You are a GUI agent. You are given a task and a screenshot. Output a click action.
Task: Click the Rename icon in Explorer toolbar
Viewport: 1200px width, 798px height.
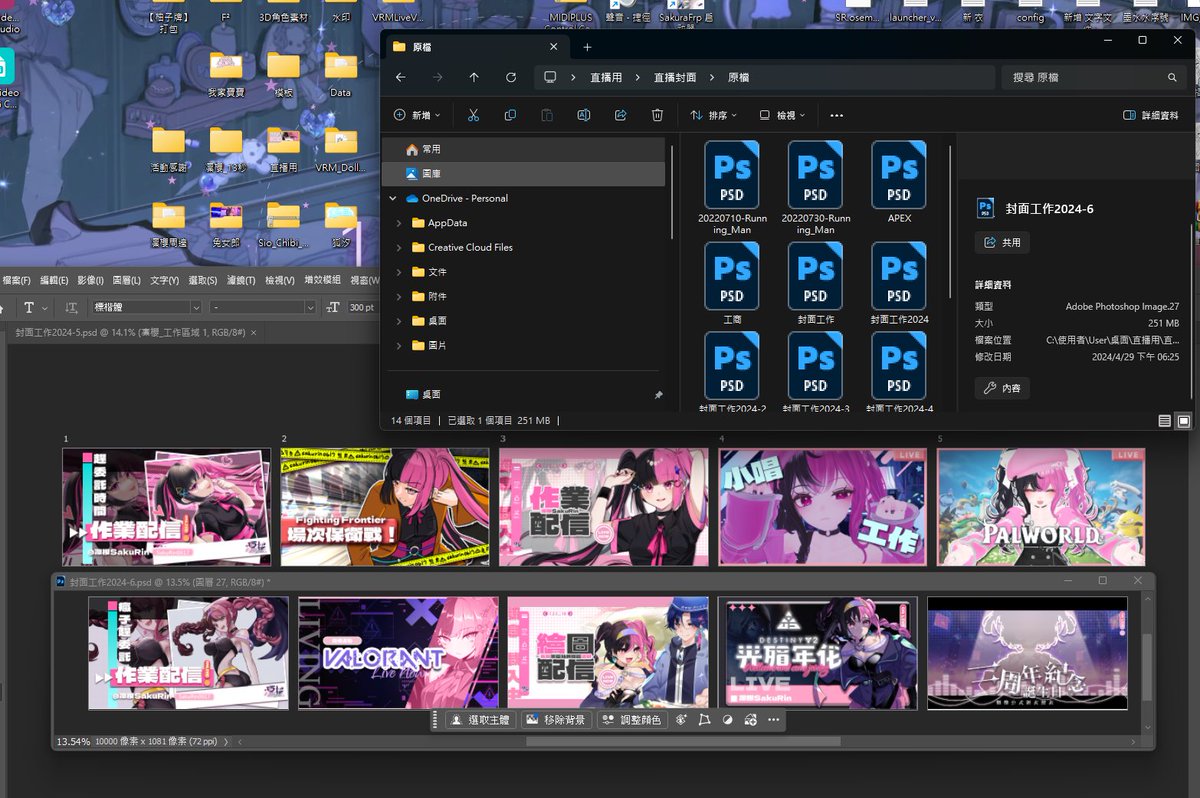(584, 115)
